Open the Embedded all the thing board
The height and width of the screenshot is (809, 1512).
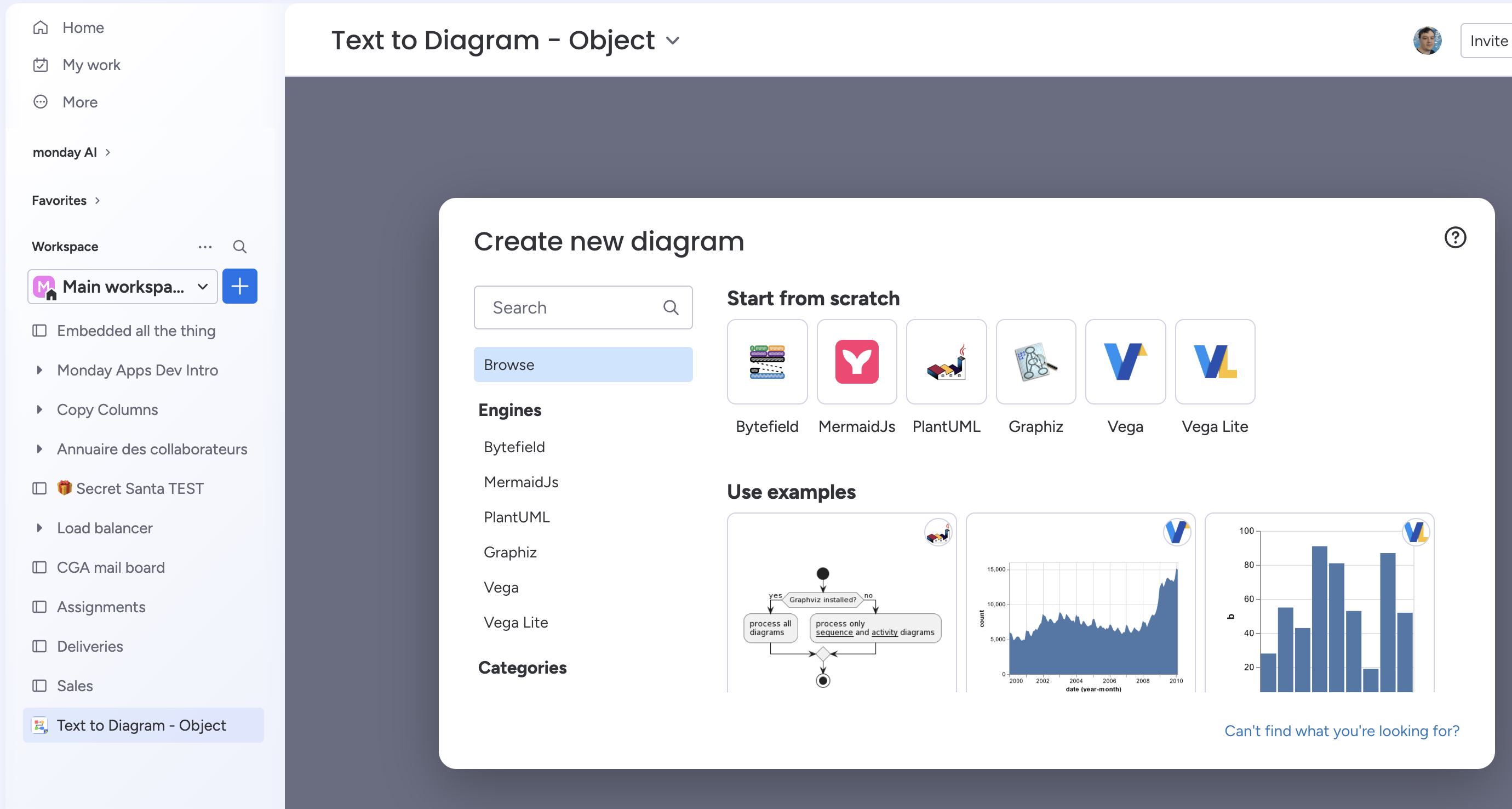point(136,331)
